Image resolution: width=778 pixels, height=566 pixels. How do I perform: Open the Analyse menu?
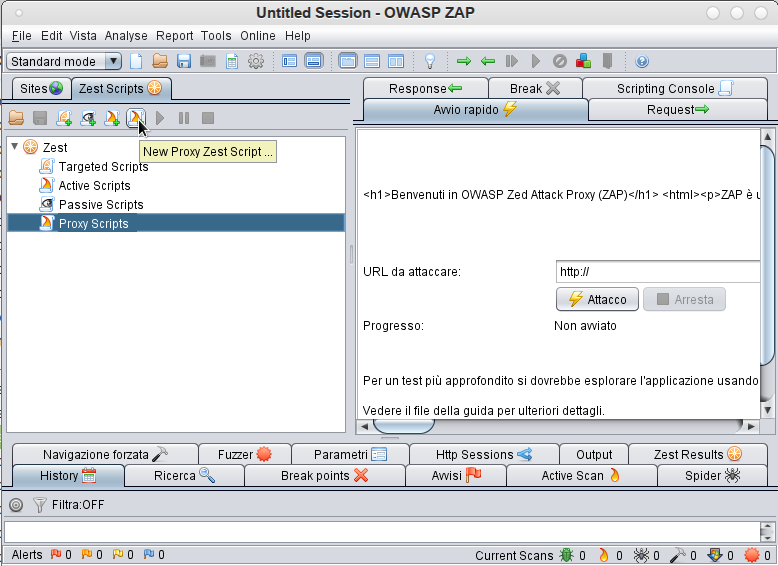tap(126, 36)
